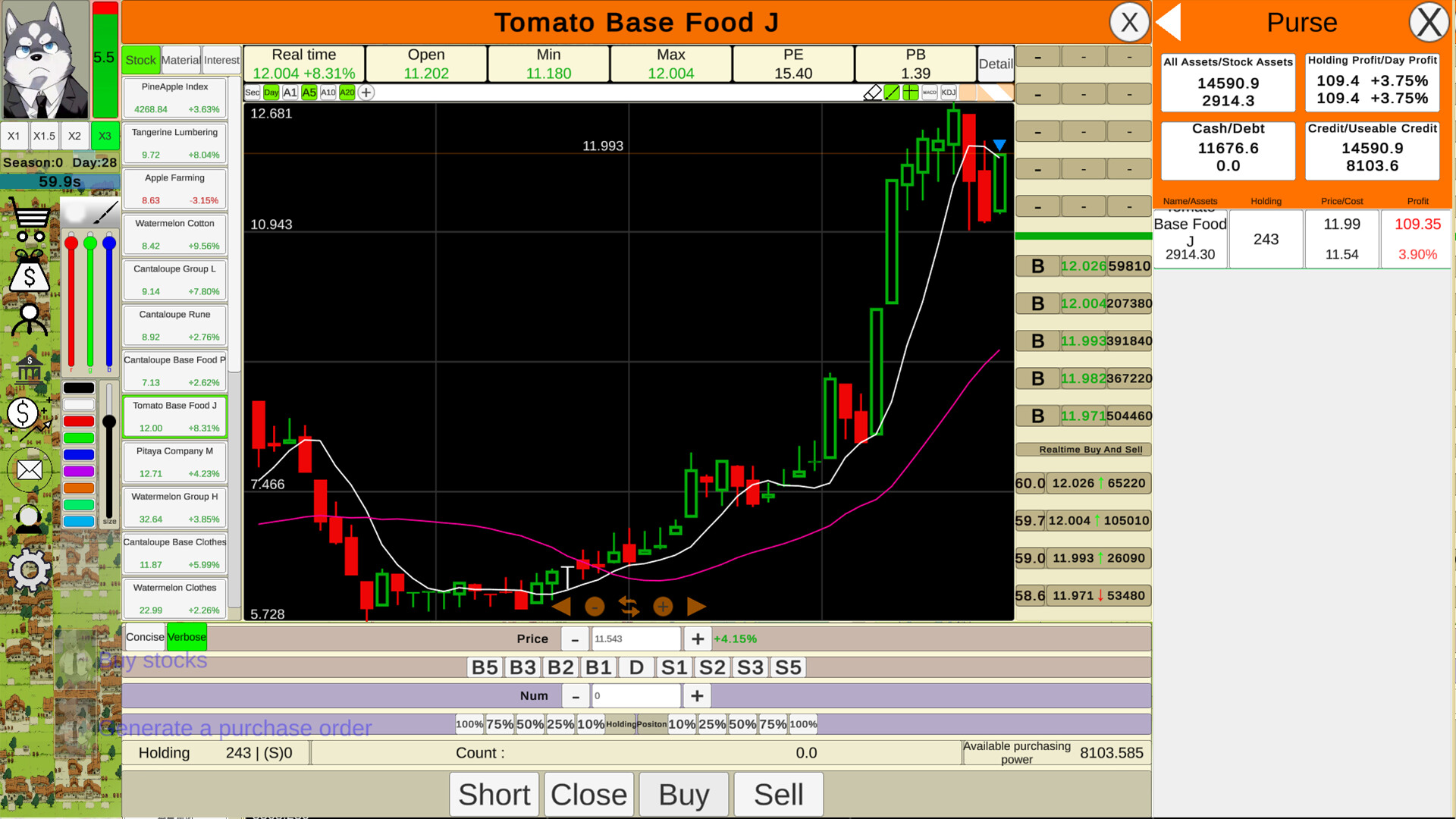Enable X2 game speed
1456x819 pixels.
[74, 136]
